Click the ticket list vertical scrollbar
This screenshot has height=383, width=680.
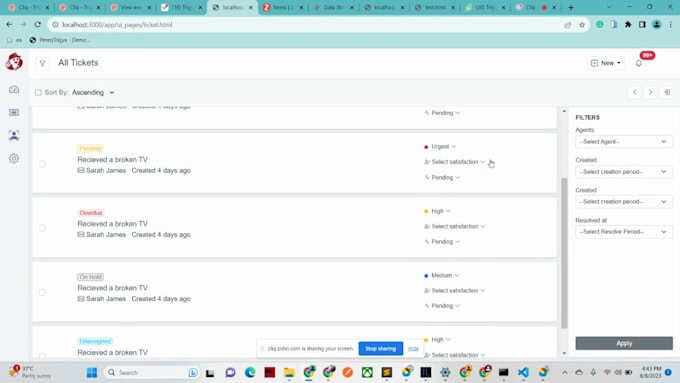tap(564, 252)
